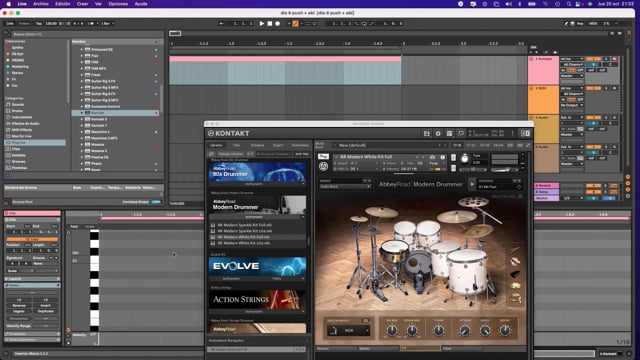Viewport: 640px width, 360px height.
Task: Click the volume icon in macOS menu bar
Action: [509, 4]
